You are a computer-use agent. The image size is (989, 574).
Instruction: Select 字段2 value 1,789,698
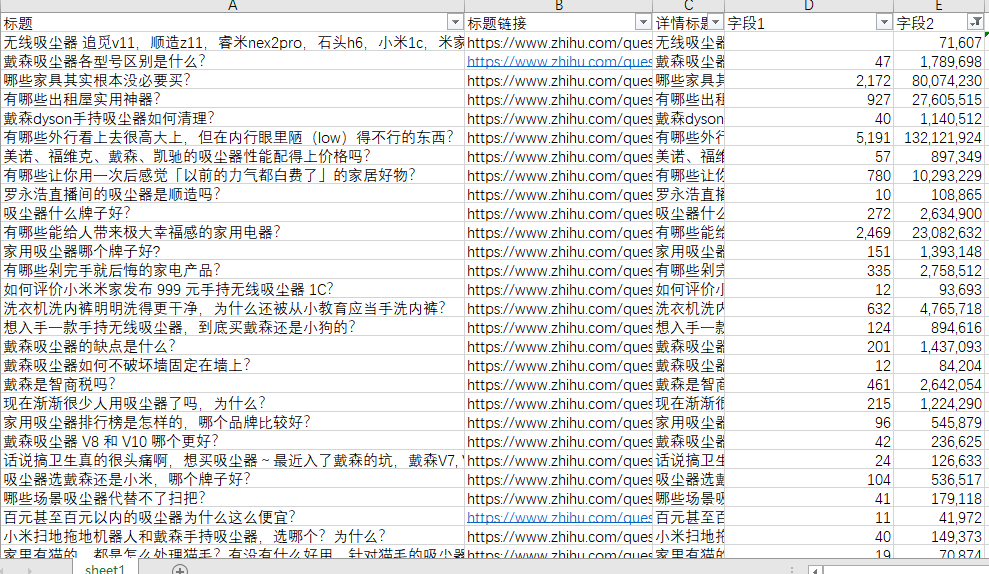pos(939,62)
